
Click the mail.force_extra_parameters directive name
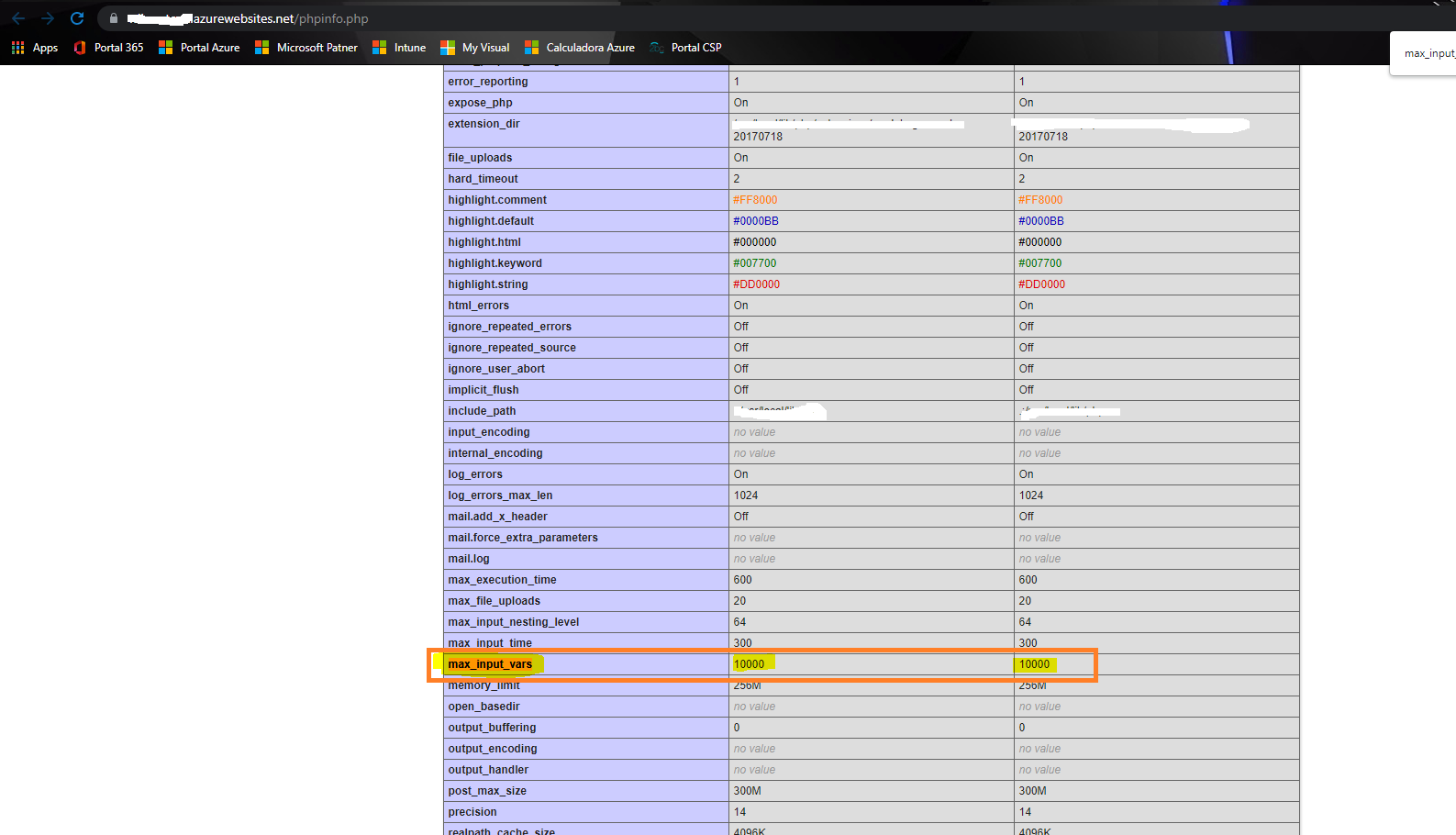tap(523, 538)
